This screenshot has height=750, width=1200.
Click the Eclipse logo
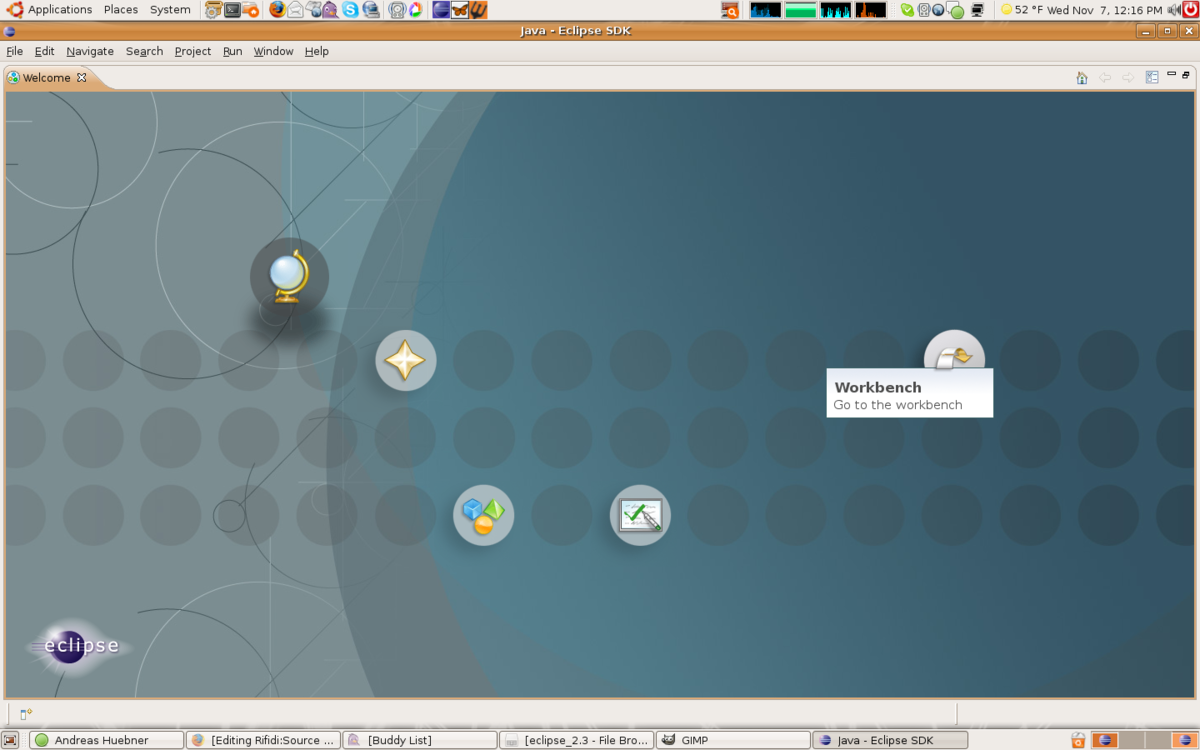79,646
